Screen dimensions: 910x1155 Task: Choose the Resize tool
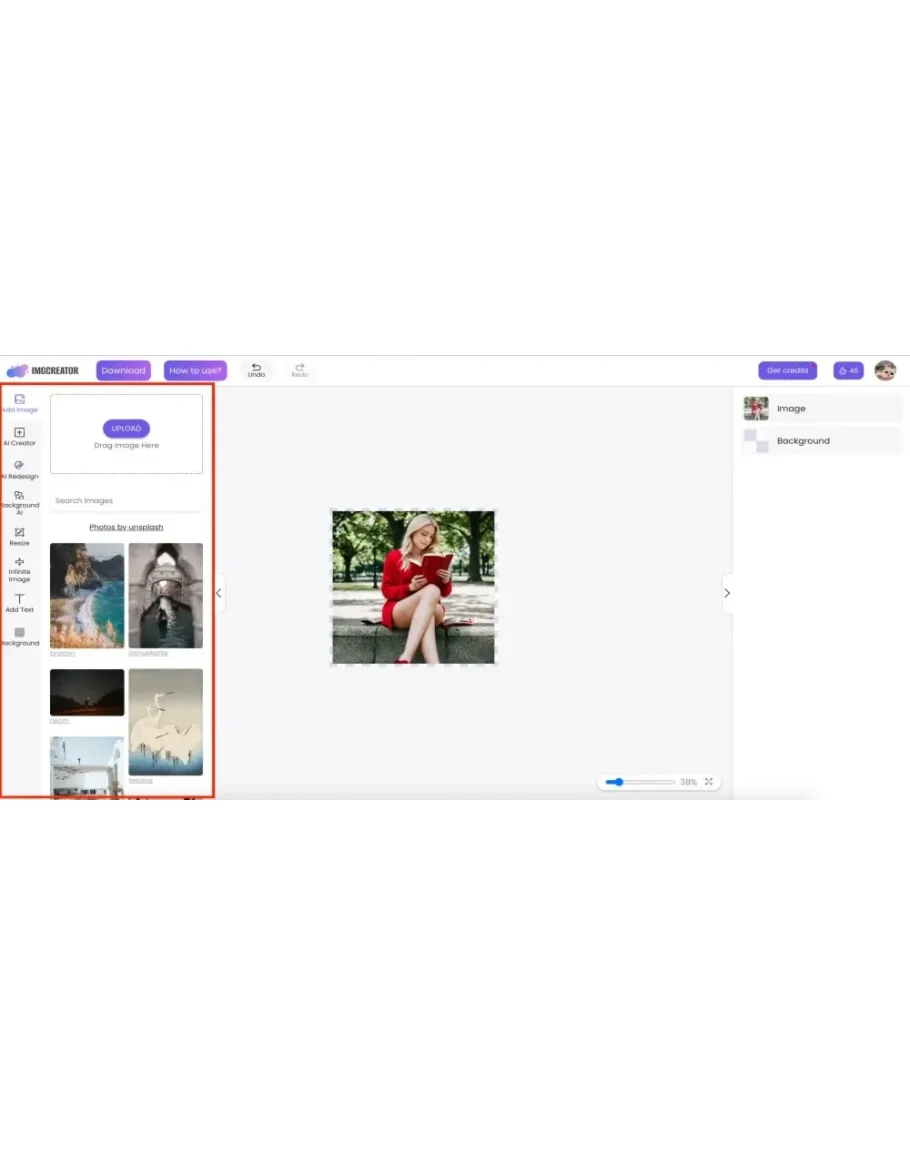[x=19, y=536]
